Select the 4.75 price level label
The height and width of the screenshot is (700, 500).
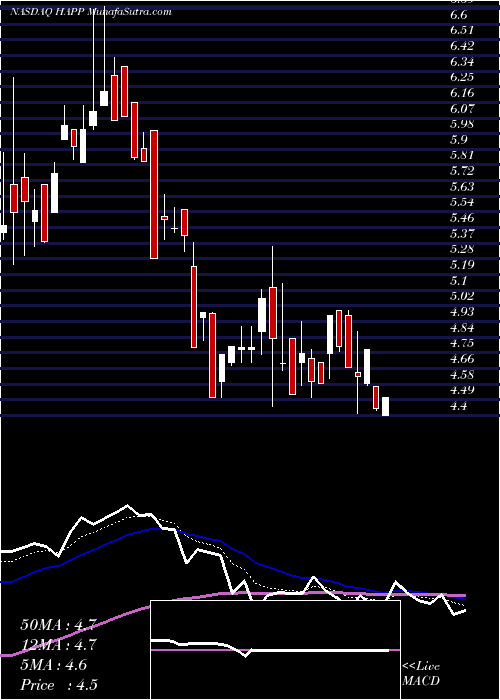pos(462,344)
